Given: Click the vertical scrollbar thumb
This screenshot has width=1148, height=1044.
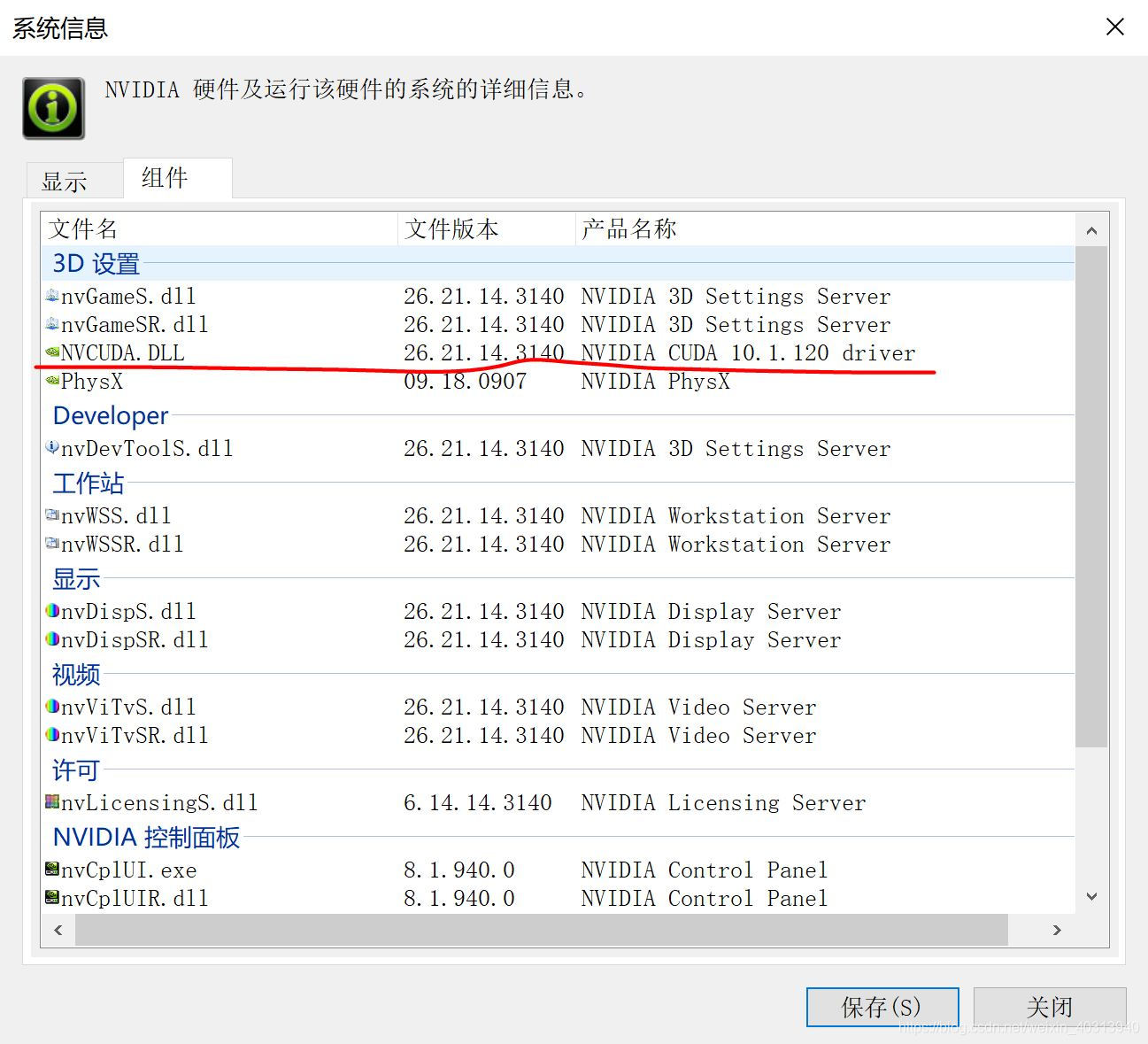Looking at the screenshot, I should click(x=1091, y=497).
